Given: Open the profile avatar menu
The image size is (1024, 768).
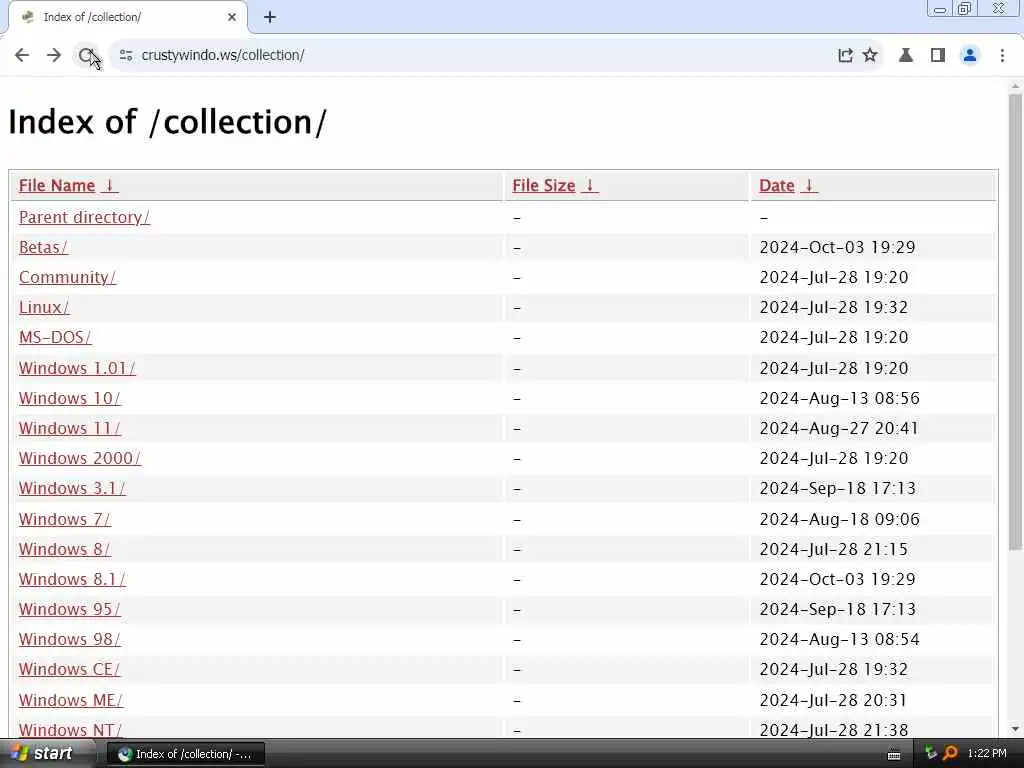Looking at the screenshot, I should click(x=970, y=56).
